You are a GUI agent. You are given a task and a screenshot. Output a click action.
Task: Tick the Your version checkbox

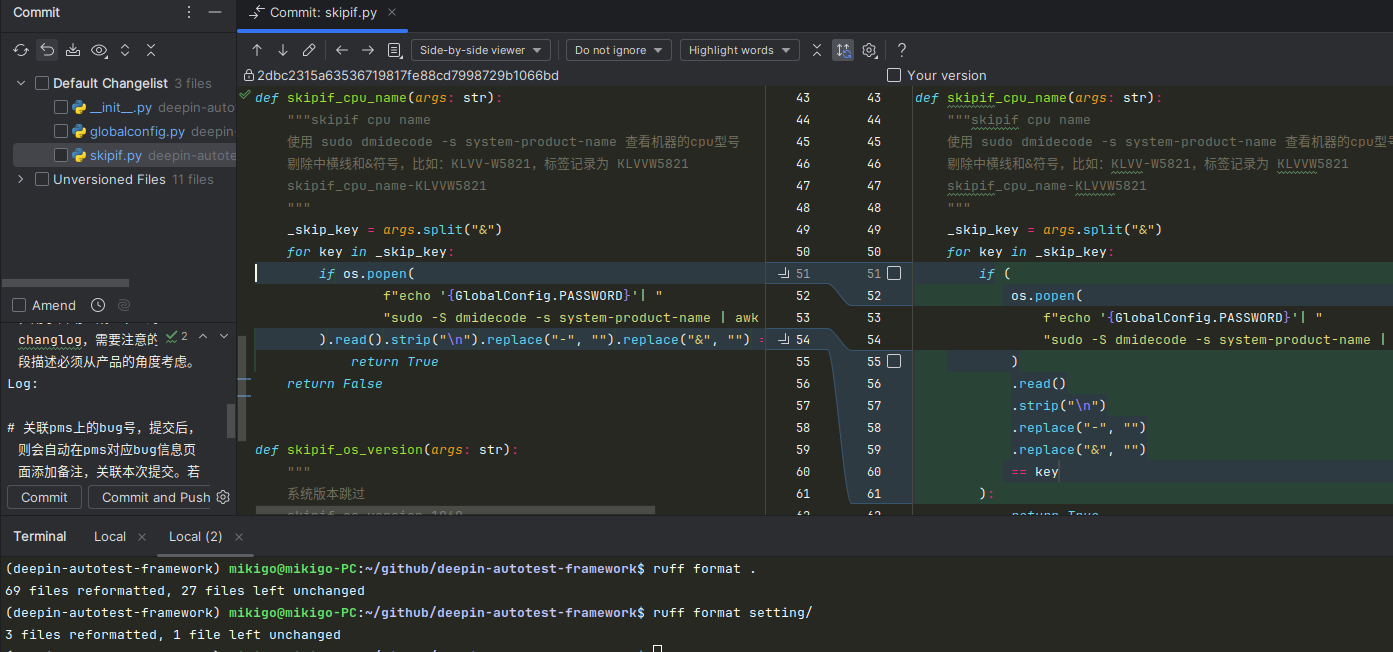894,75
